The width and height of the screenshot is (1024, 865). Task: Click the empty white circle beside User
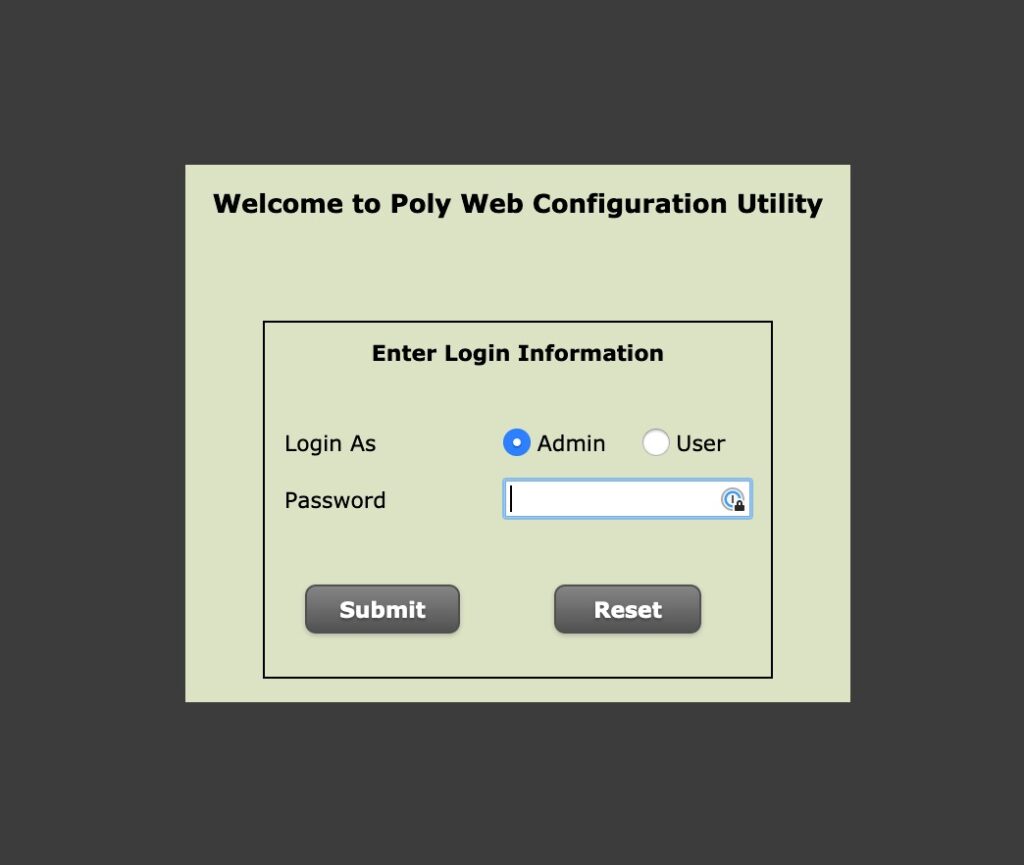point(656,443)
